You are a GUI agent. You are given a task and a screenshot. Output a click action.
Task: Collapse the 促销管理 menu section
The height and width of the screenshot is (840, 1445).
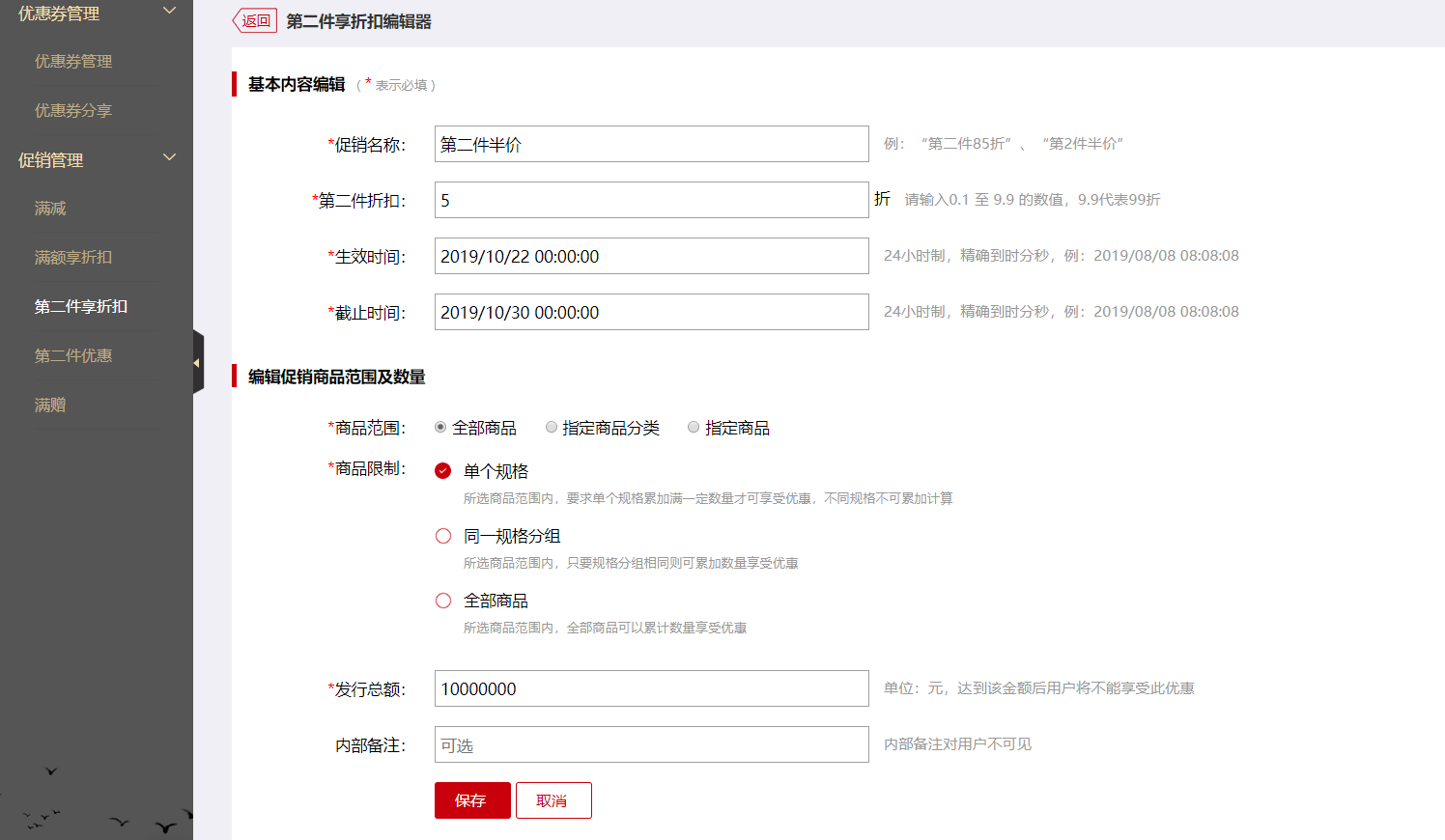pos(169,157)
